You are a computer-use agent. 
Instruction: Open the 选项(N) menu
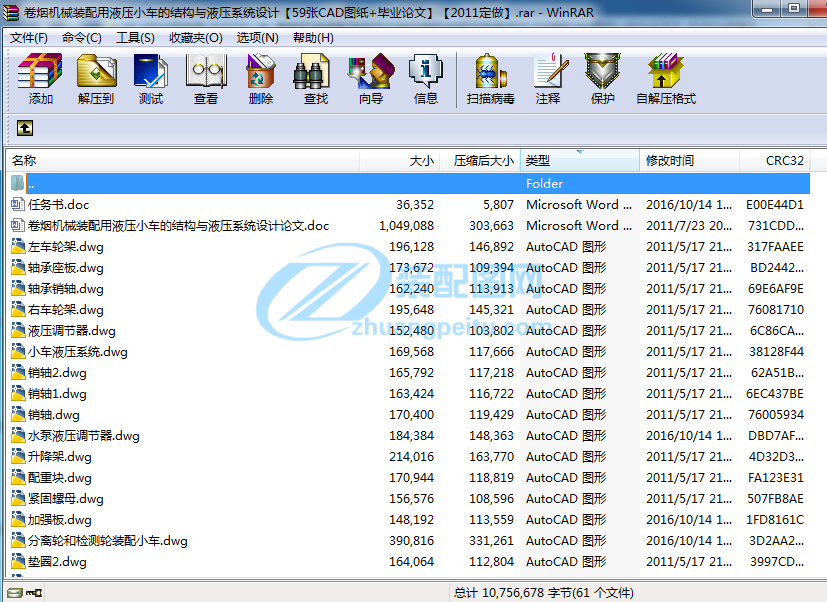[257, 38]
